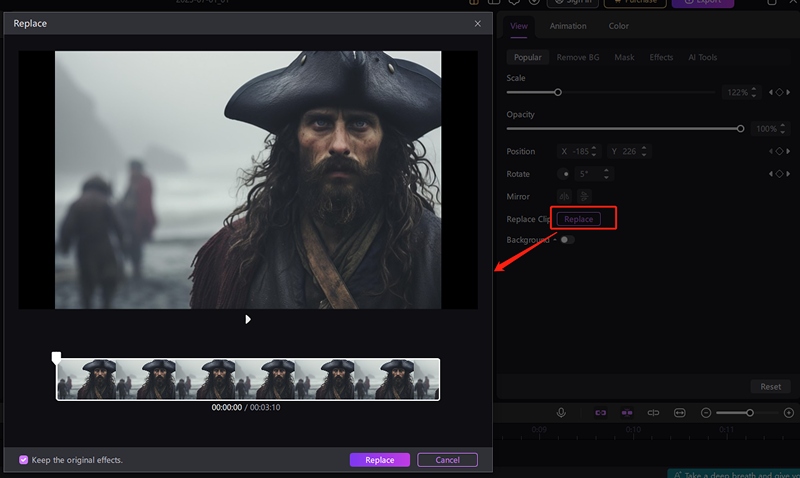Click the 0:10 mark on timeline ruler
The width and height of the screenshot is (800, 478).
pos(633,430)
